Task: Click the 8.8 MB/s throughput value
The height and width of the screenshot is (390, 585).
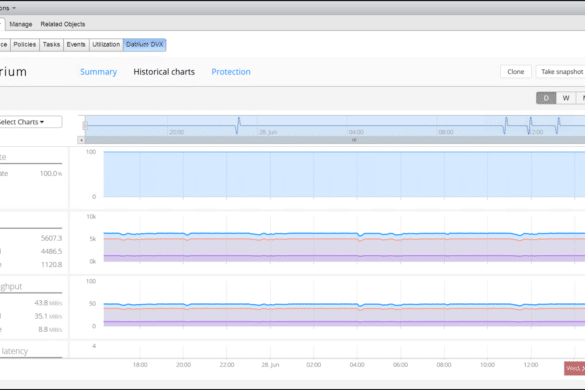Action: pyautogui.click(x=50, y=330)
